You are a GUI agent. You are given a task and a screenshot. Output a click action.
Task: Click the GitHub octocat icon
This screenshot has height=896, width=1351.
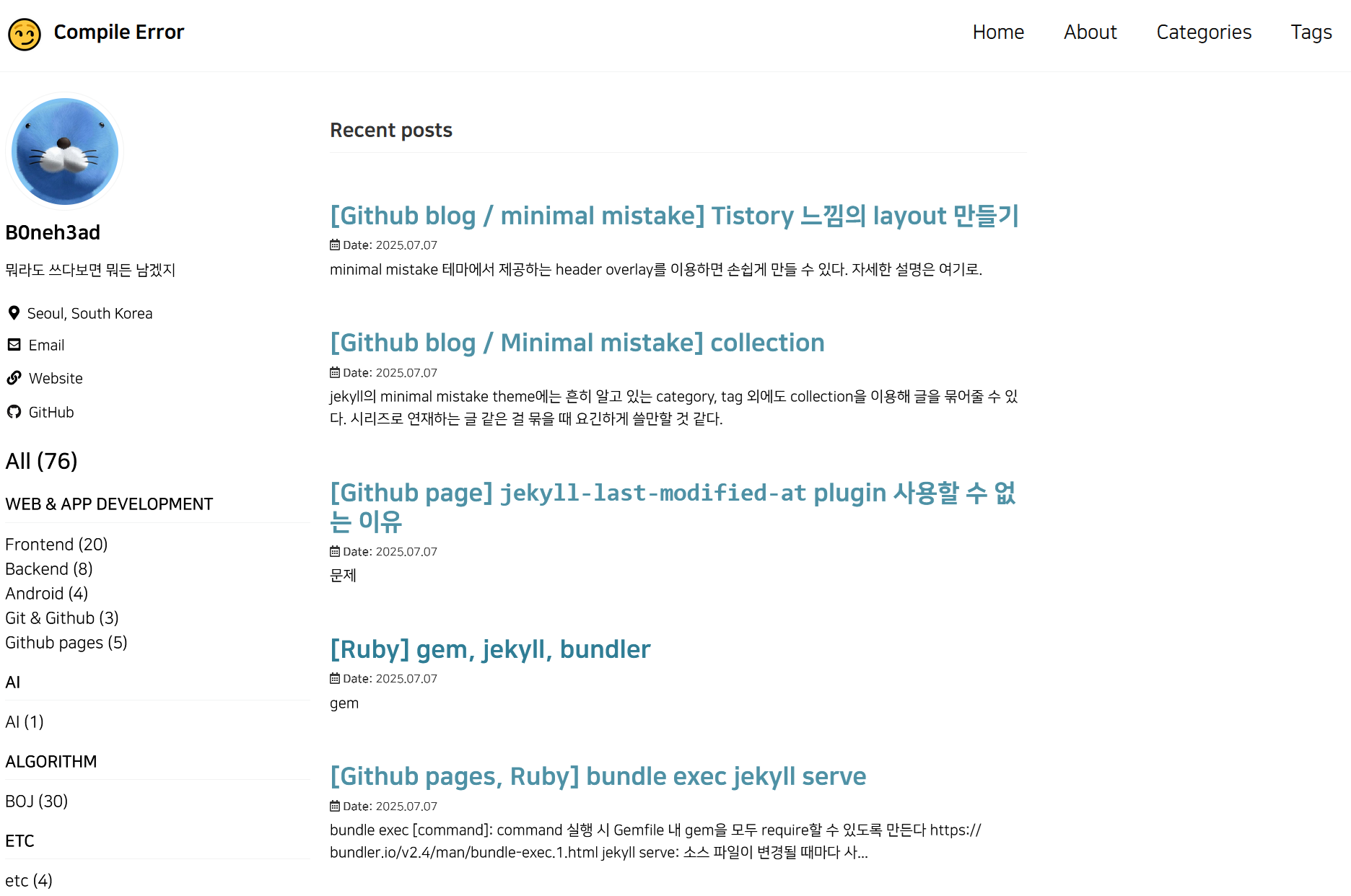(x=14, y=412)
